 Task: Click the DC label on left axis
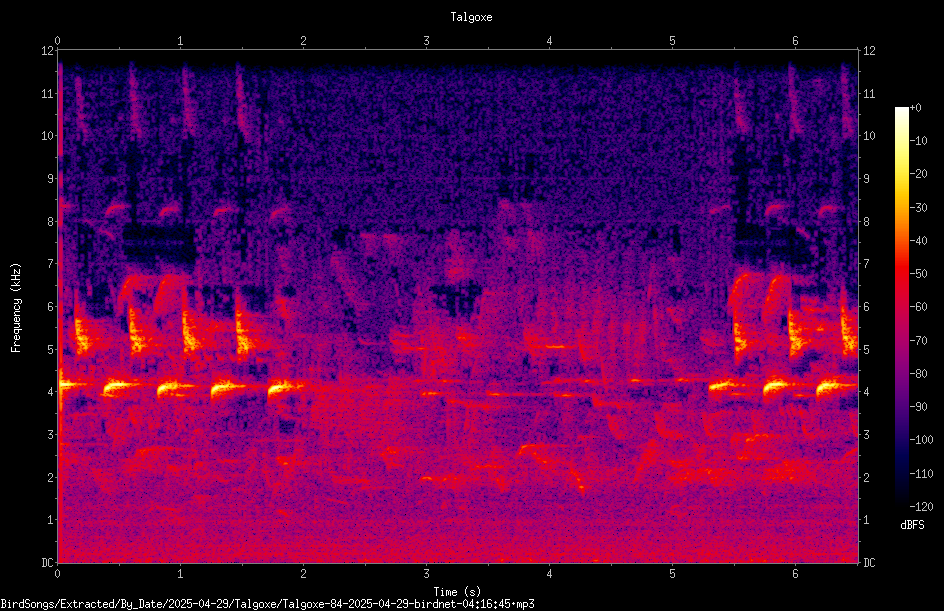(47, 563)
